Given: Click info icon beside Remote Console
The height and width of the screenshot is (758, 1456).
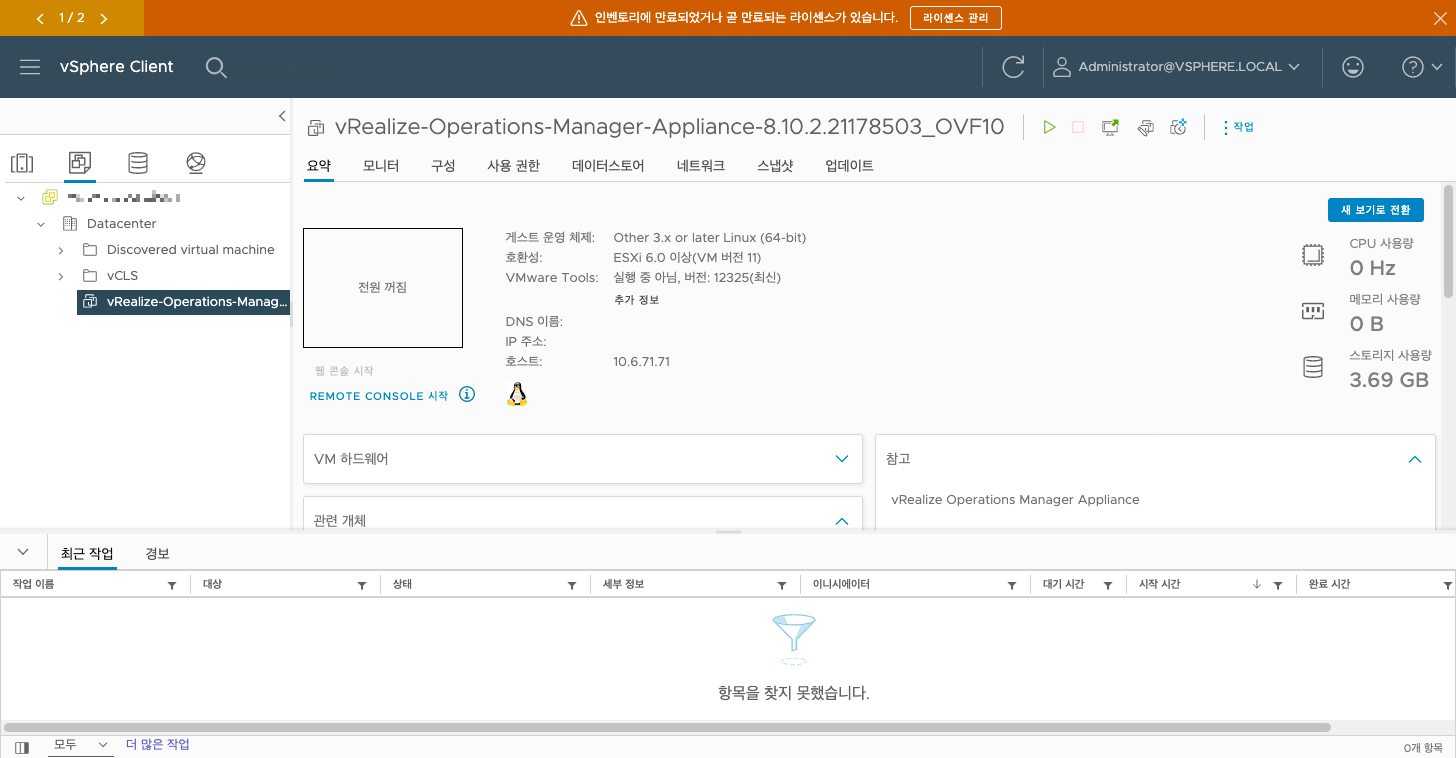Looking at the screenshot, I should [x=467, y=394].
